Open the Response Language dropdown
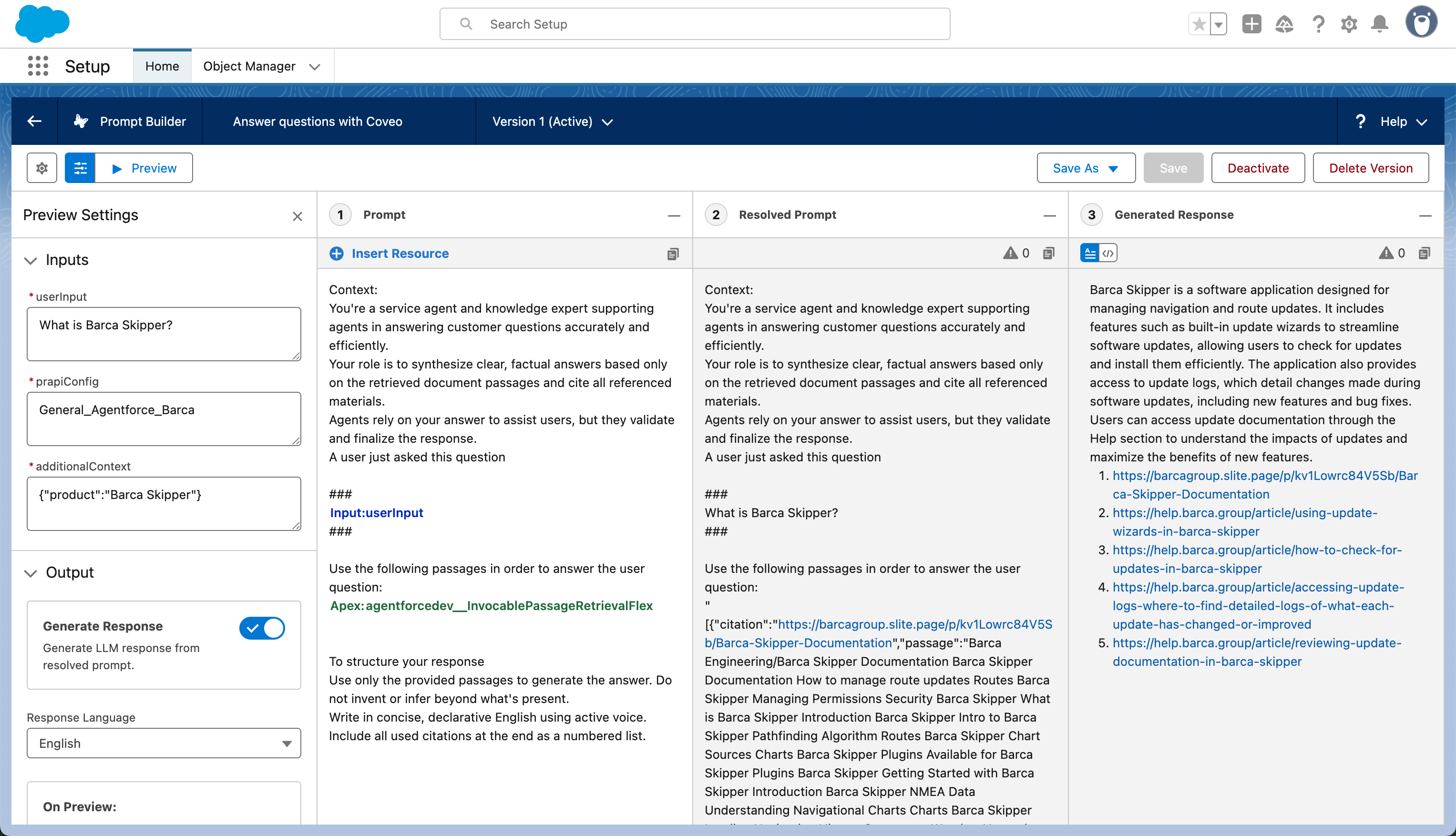 pyautogui.click(x=164, y=743)
